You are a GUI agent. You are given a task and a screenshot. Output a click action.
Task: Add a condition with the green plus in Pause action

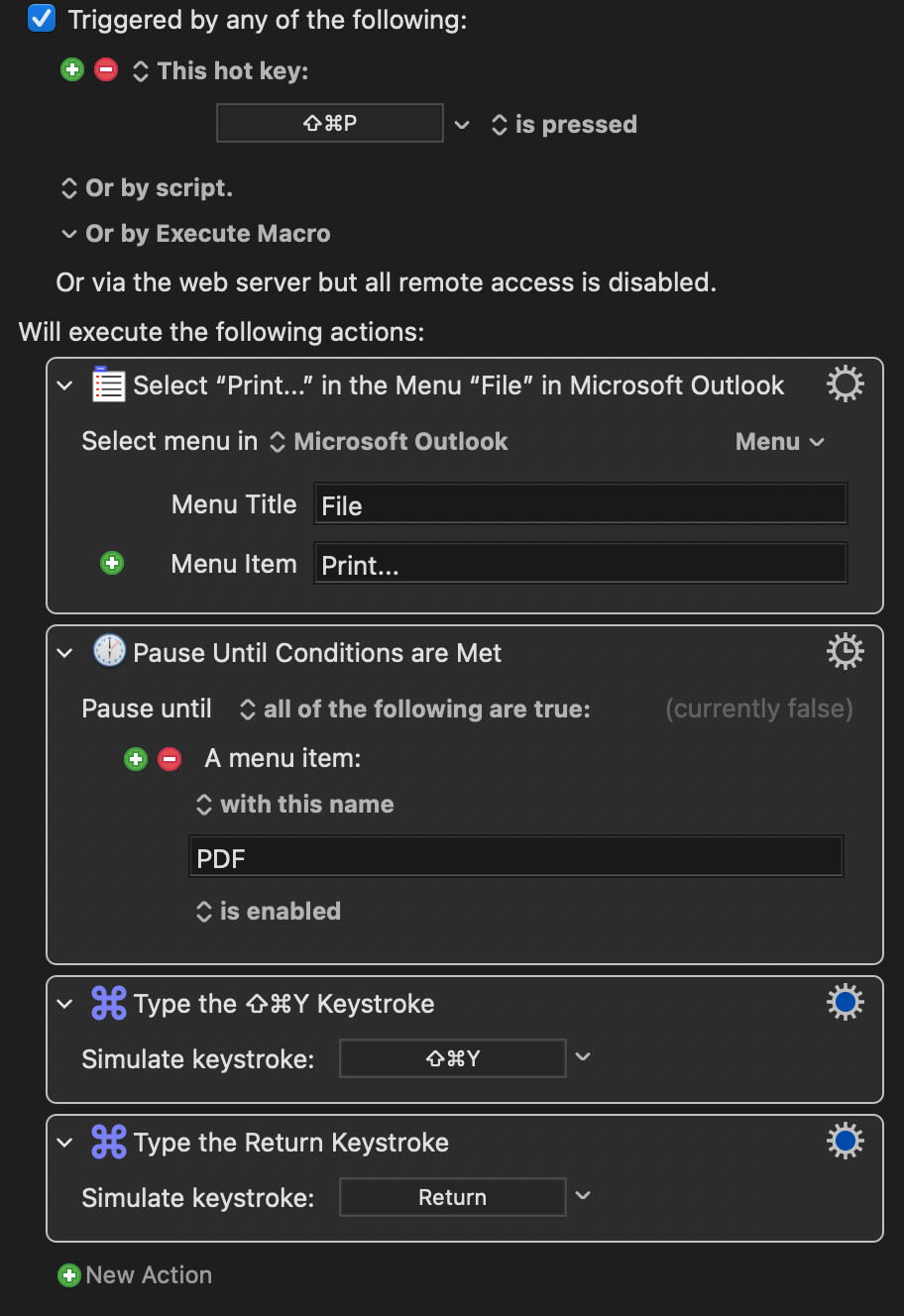pyautogui.click(x=136, y=759)
